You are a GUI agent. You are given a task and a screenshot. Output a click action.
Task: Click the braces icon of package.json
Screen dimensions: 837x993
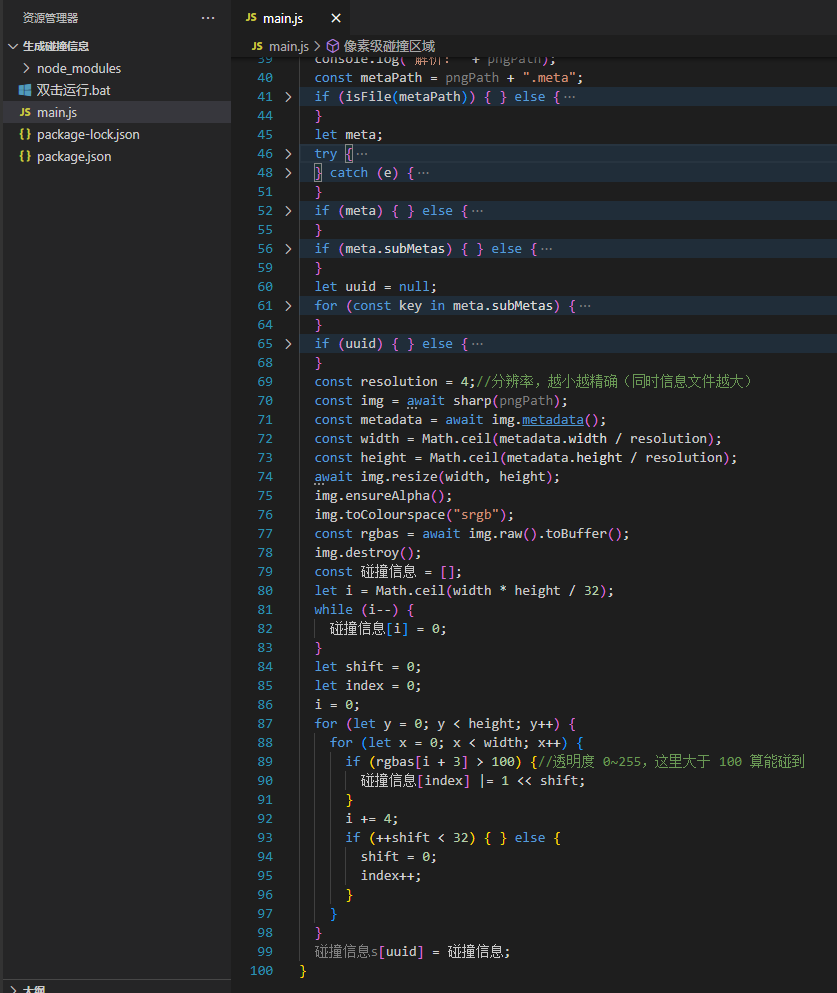click(x=25, y=156)
